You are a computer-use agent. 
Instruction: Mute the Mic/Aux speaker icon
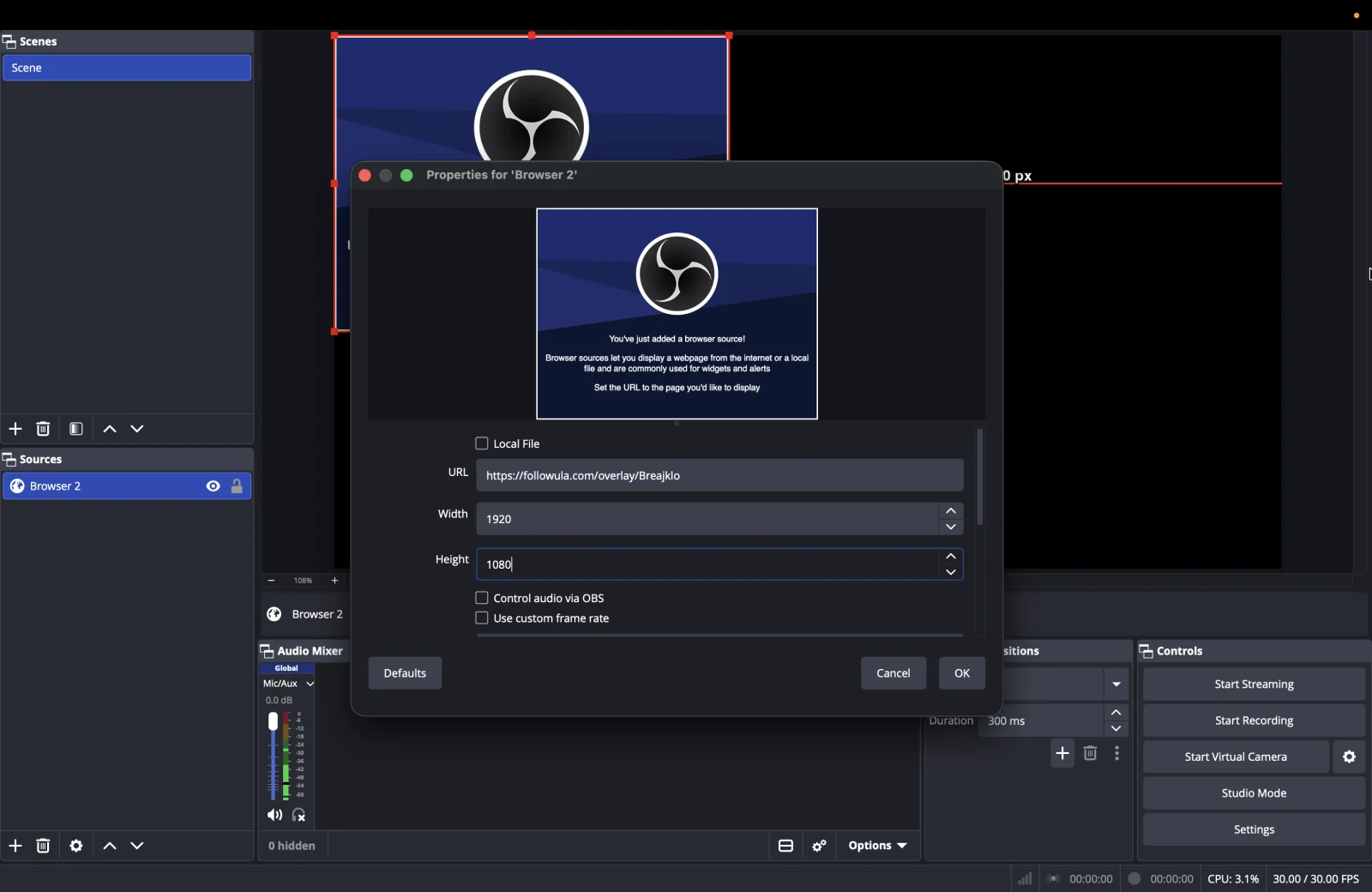274,815
